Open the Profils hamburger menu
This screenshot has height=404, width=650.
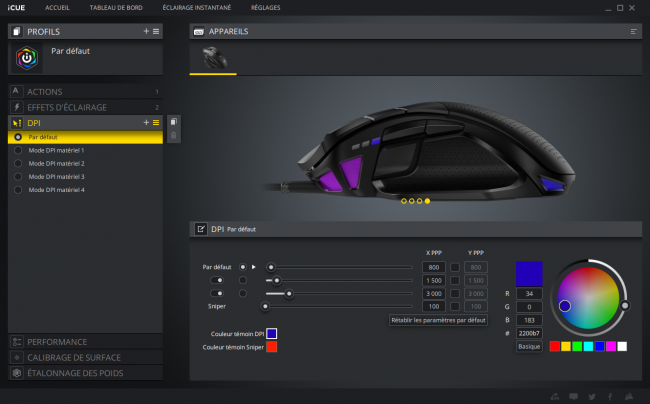tap(156, 31)
